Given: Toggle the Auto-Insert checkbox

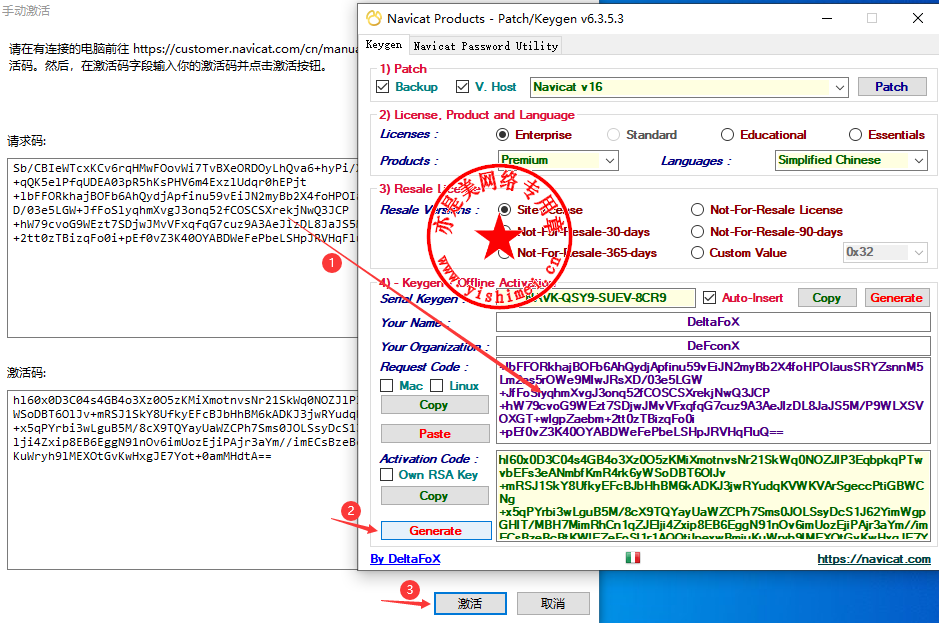Looking at the screenshot, I should click(710, 298).
